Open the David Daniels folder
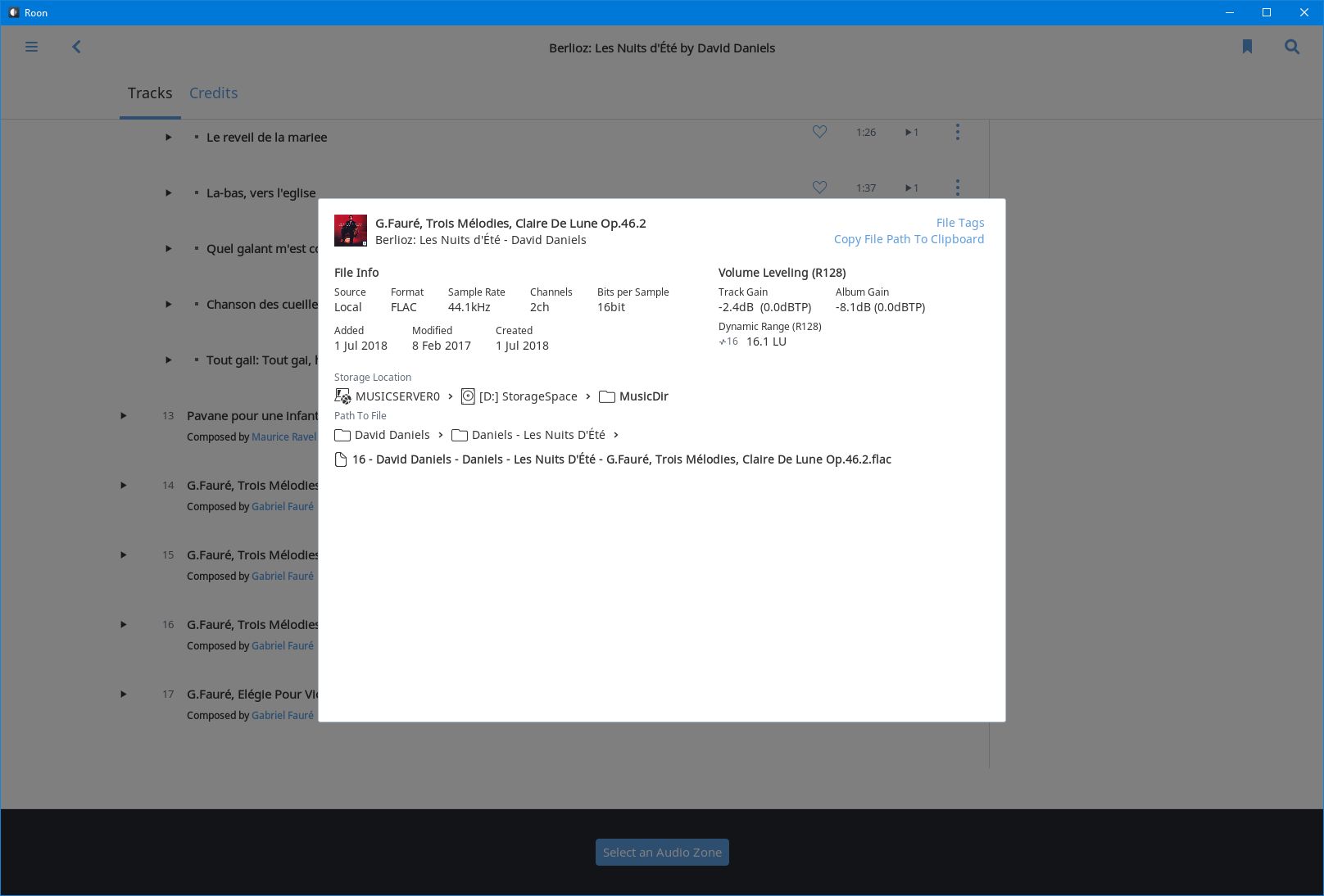Image resolution: width=1324 pixels, height=896 pixels. point(383,435)
